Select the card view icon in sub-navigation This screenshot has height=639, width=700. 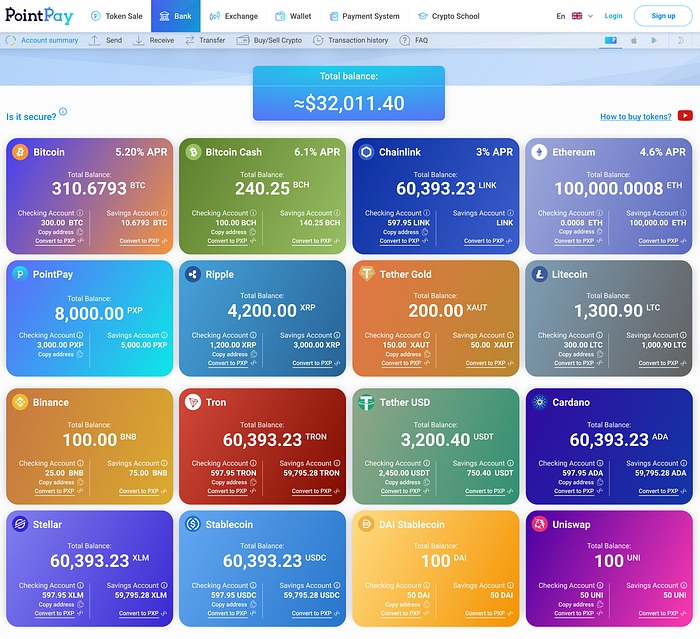611,40
